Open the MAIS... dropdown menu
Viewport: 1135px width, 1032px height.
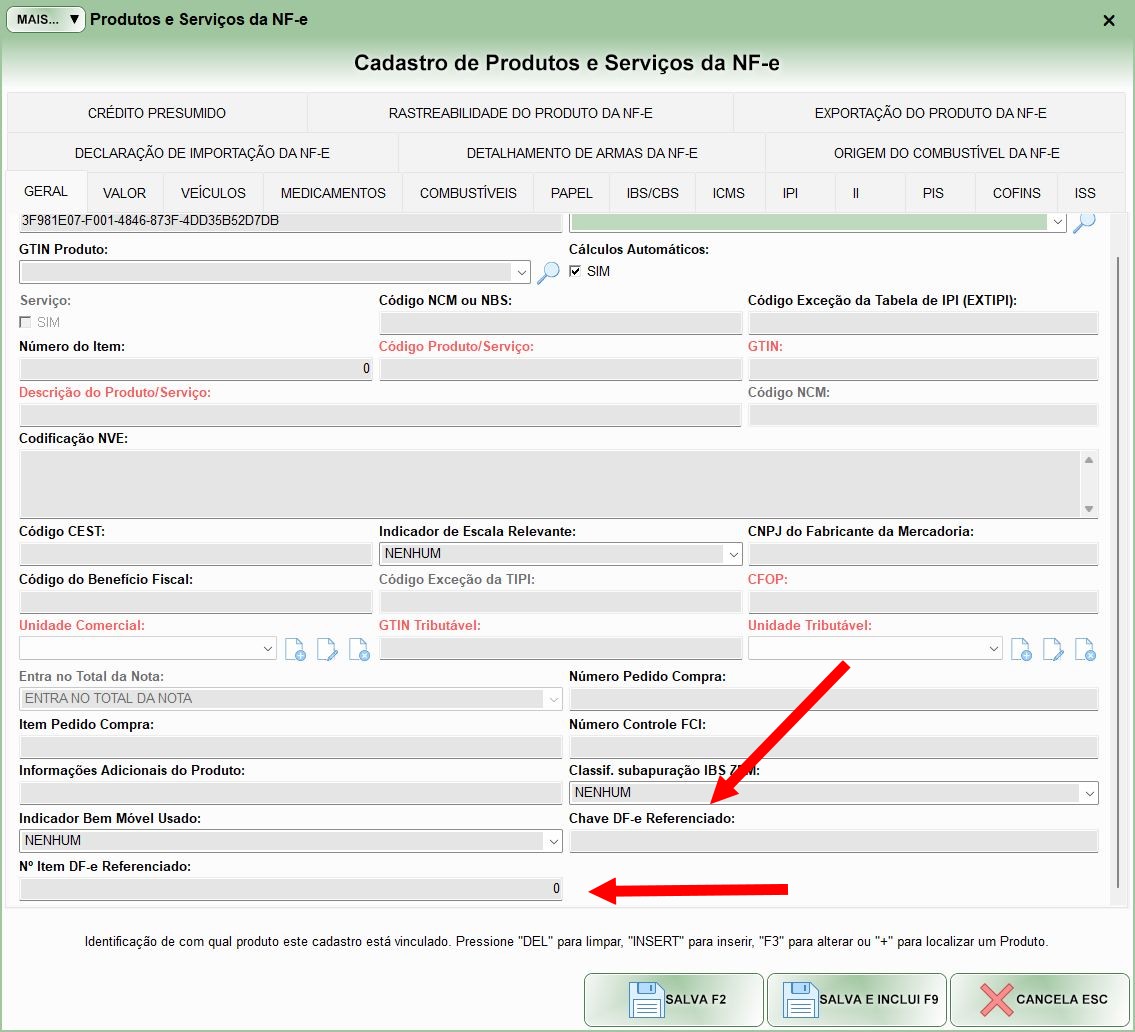click(46, 19)
